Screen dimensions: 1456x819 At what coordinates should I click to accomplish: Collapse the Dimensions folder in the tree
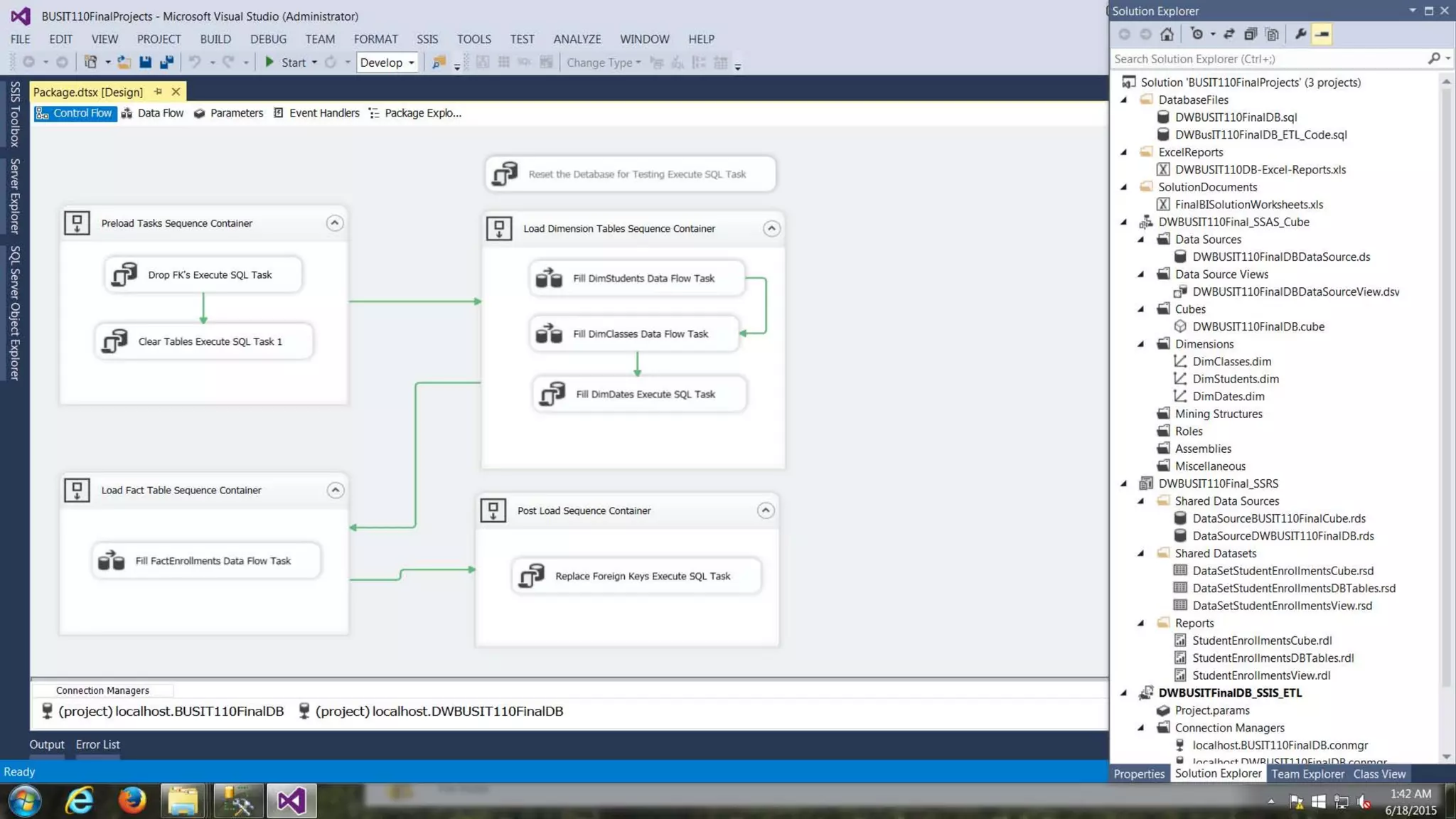pos(1141,344)
